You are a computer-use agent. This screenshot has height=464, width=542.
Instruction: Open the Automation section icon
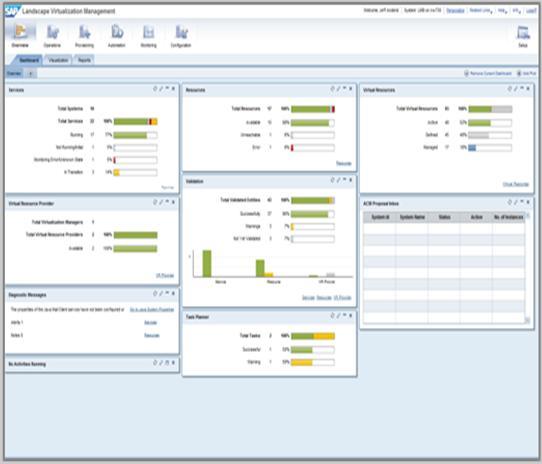117,32
